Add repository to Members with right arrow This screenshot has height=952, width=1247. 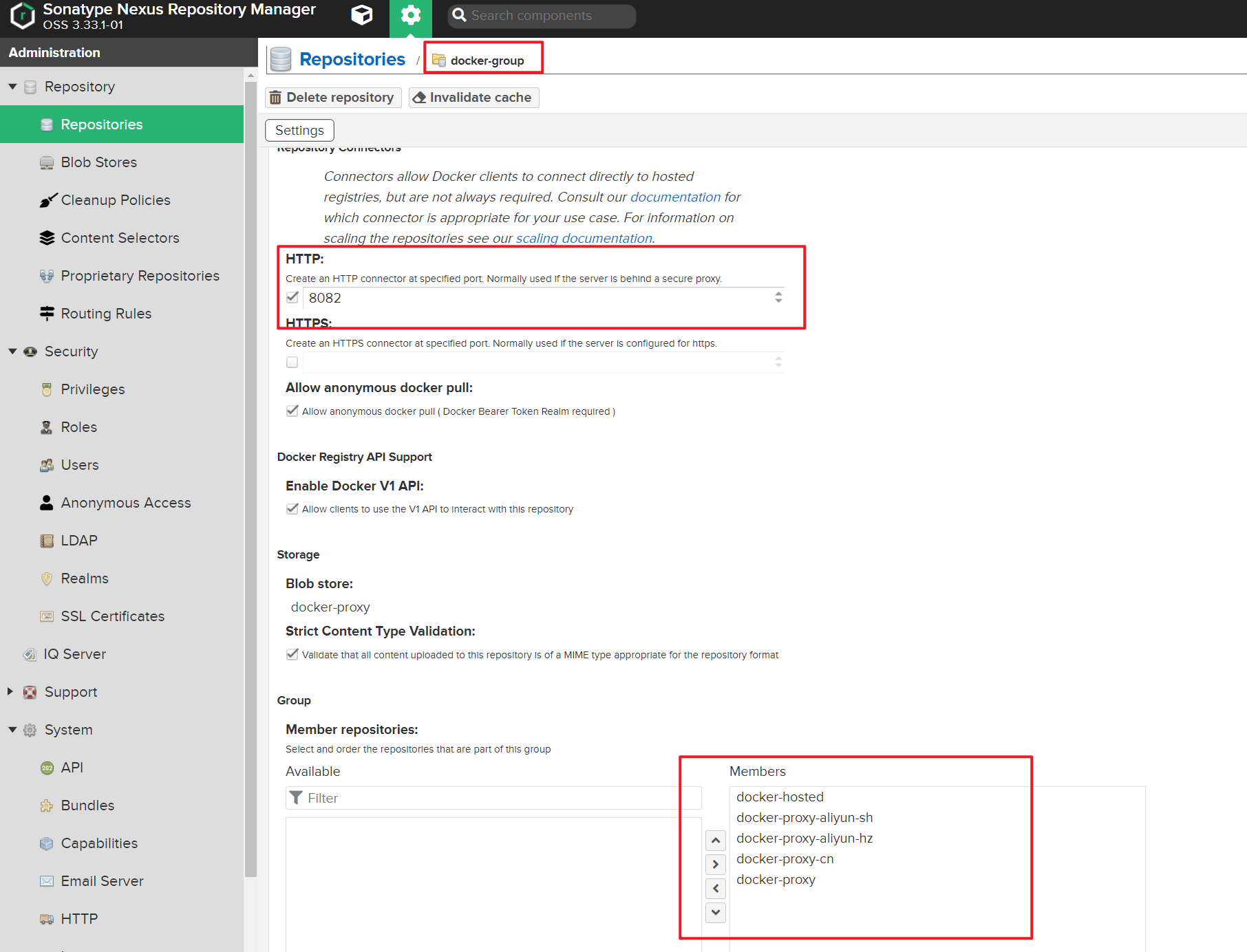pyautogui.click(x=716, y=865)
